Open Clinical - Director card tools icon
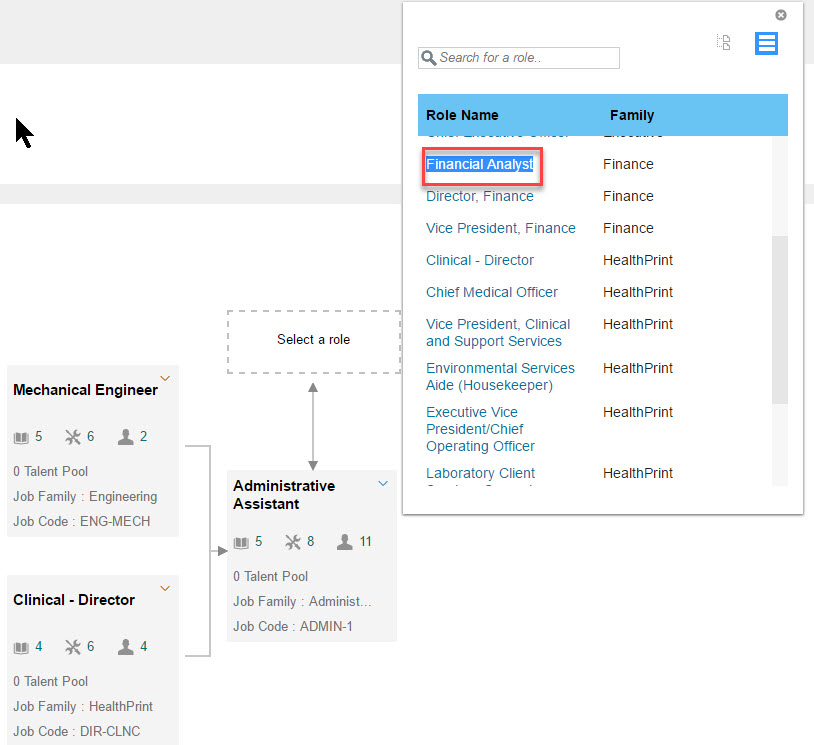 coord(73,647)
